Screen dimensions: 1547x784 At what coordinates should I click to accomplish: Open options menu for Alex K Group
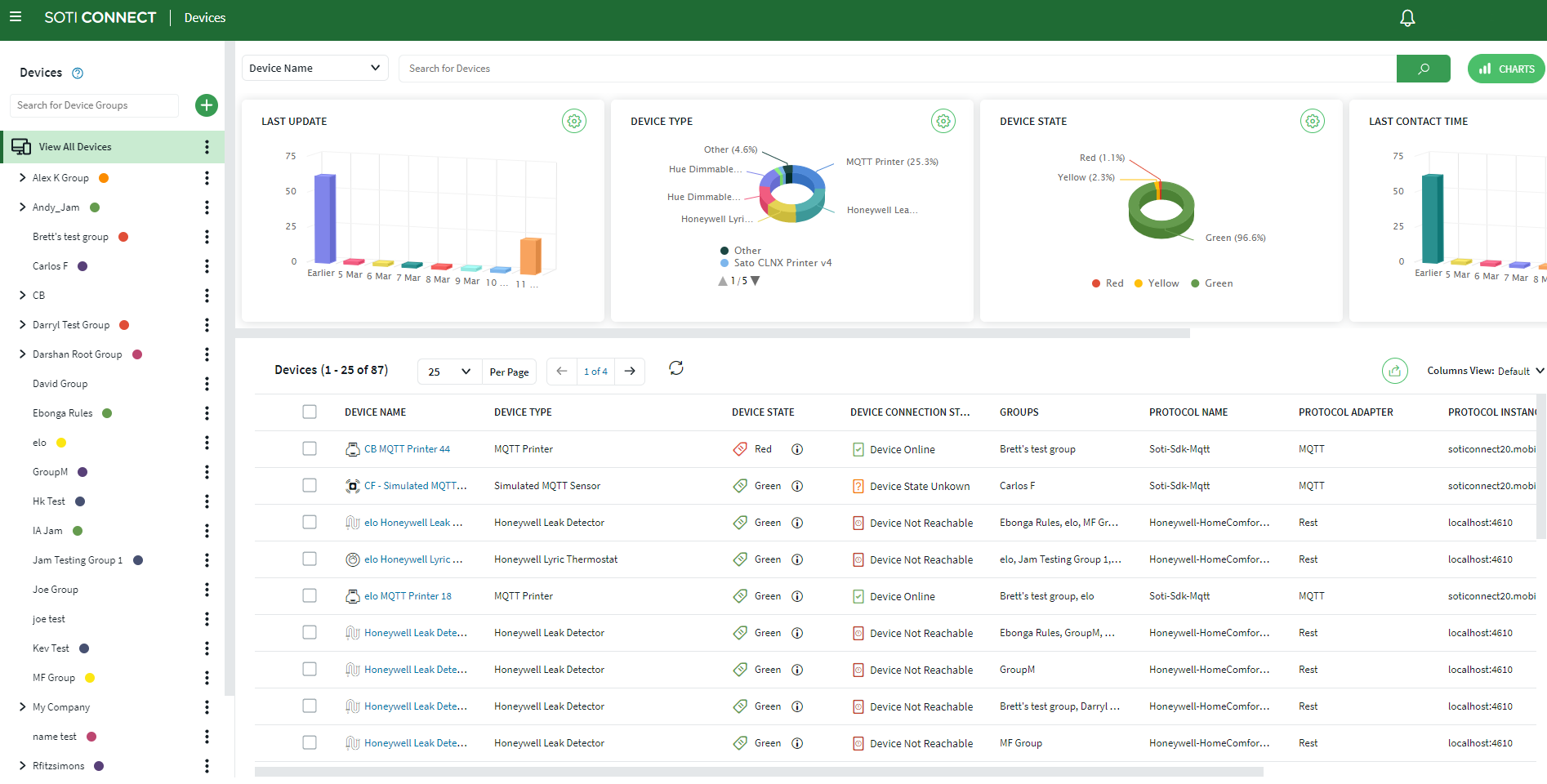tap(207, 178)
